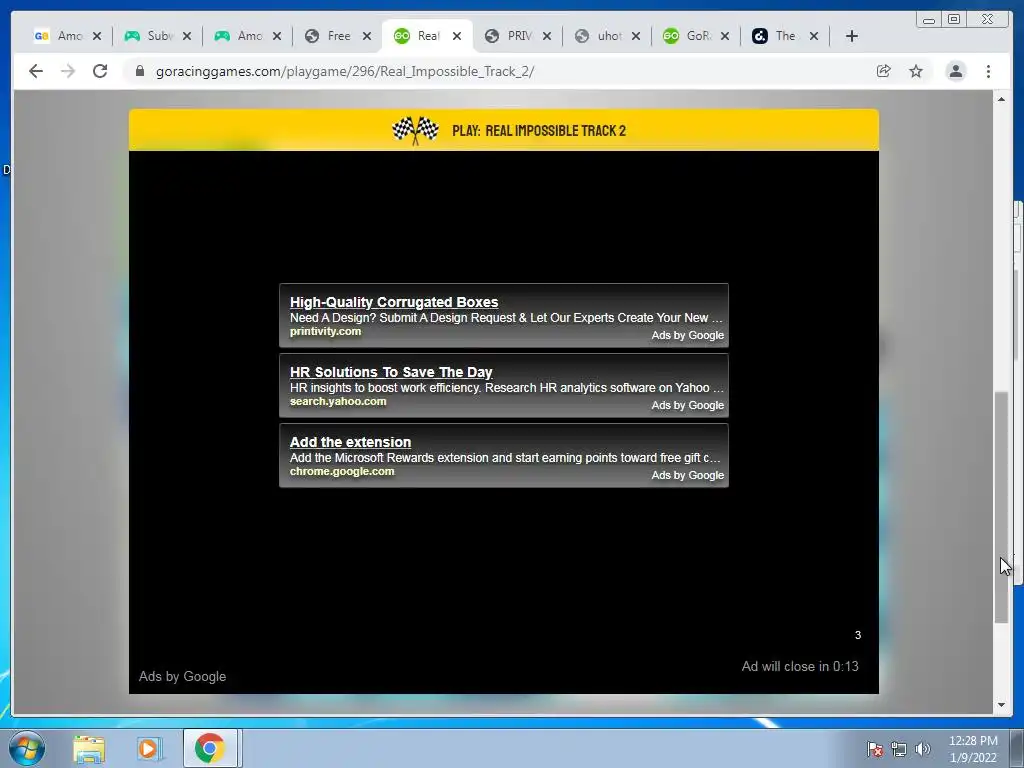Minimize the Chrome window
Viewport: 1024px width, 768px height.
929,20
